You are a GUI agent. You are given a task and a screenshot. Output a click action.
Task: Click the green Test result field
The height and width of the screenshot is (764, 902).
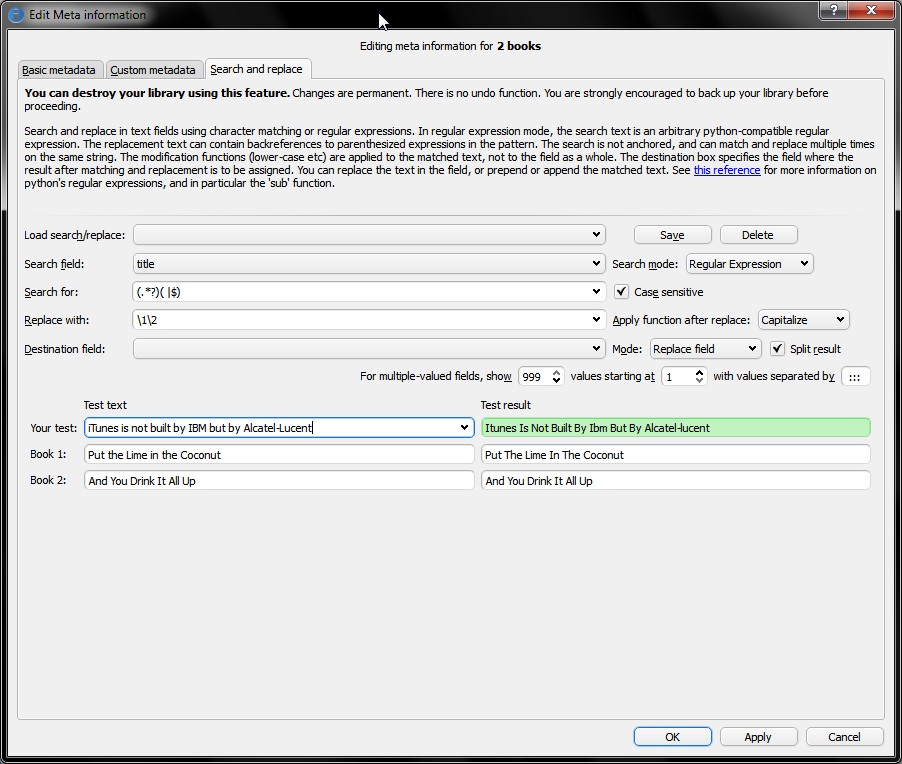pos(675,427)
